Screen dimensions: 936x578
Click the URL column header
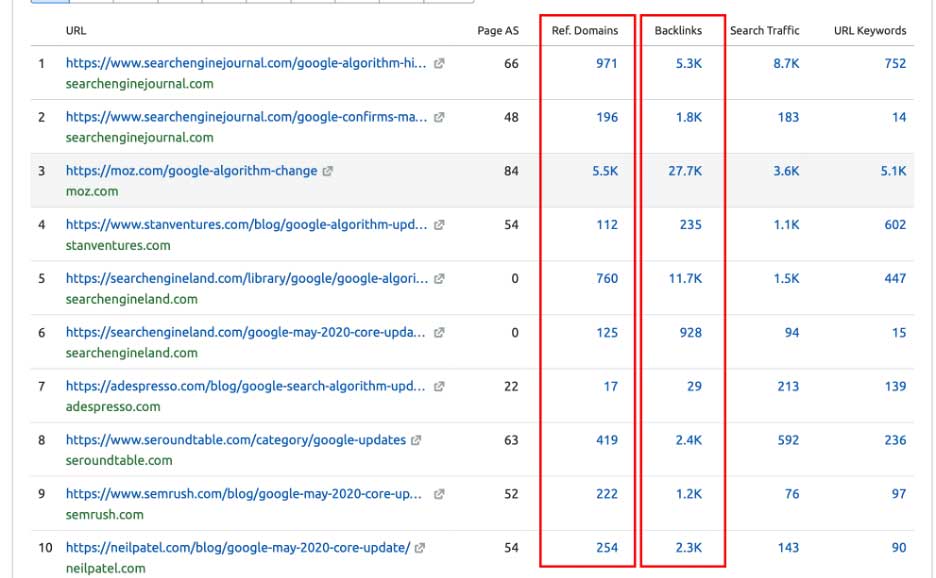tap(76, 30)
